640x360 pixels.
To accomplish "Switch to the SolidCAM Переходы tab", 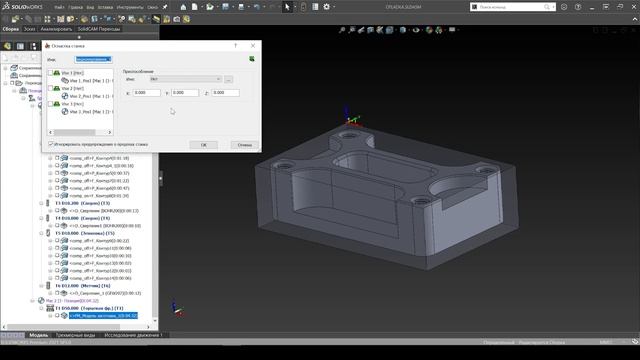I will point(99,29).
